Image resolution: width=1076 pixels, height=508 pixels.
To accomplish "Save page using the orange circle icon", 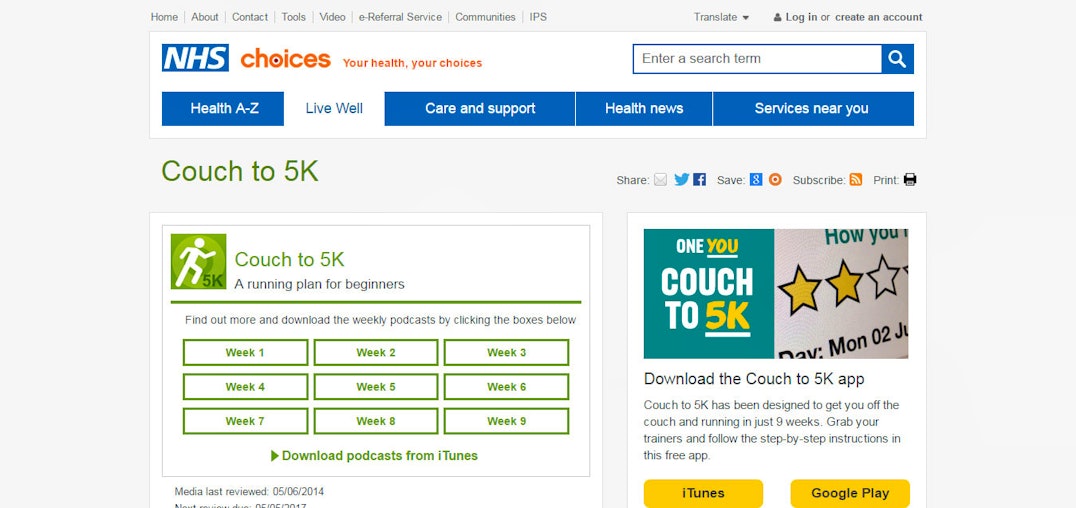I will point(775,180).
